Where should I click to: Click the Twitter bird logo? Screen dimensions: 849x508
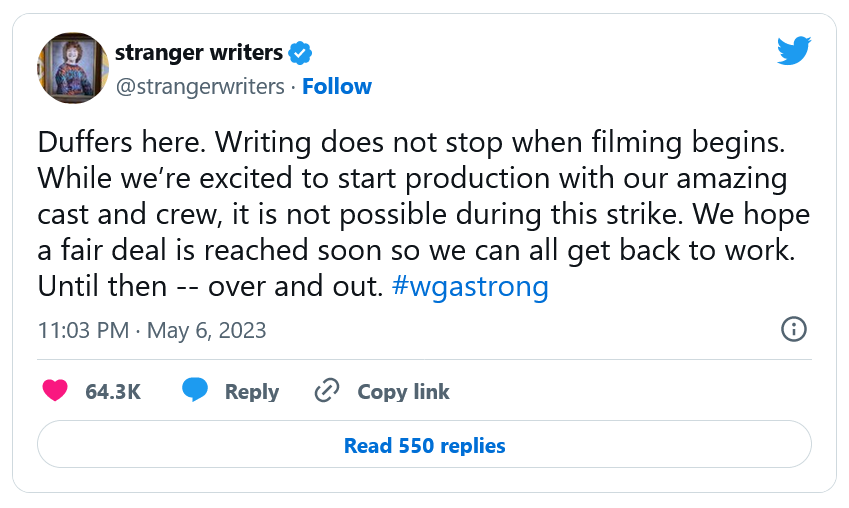click(x=793, y=51)
